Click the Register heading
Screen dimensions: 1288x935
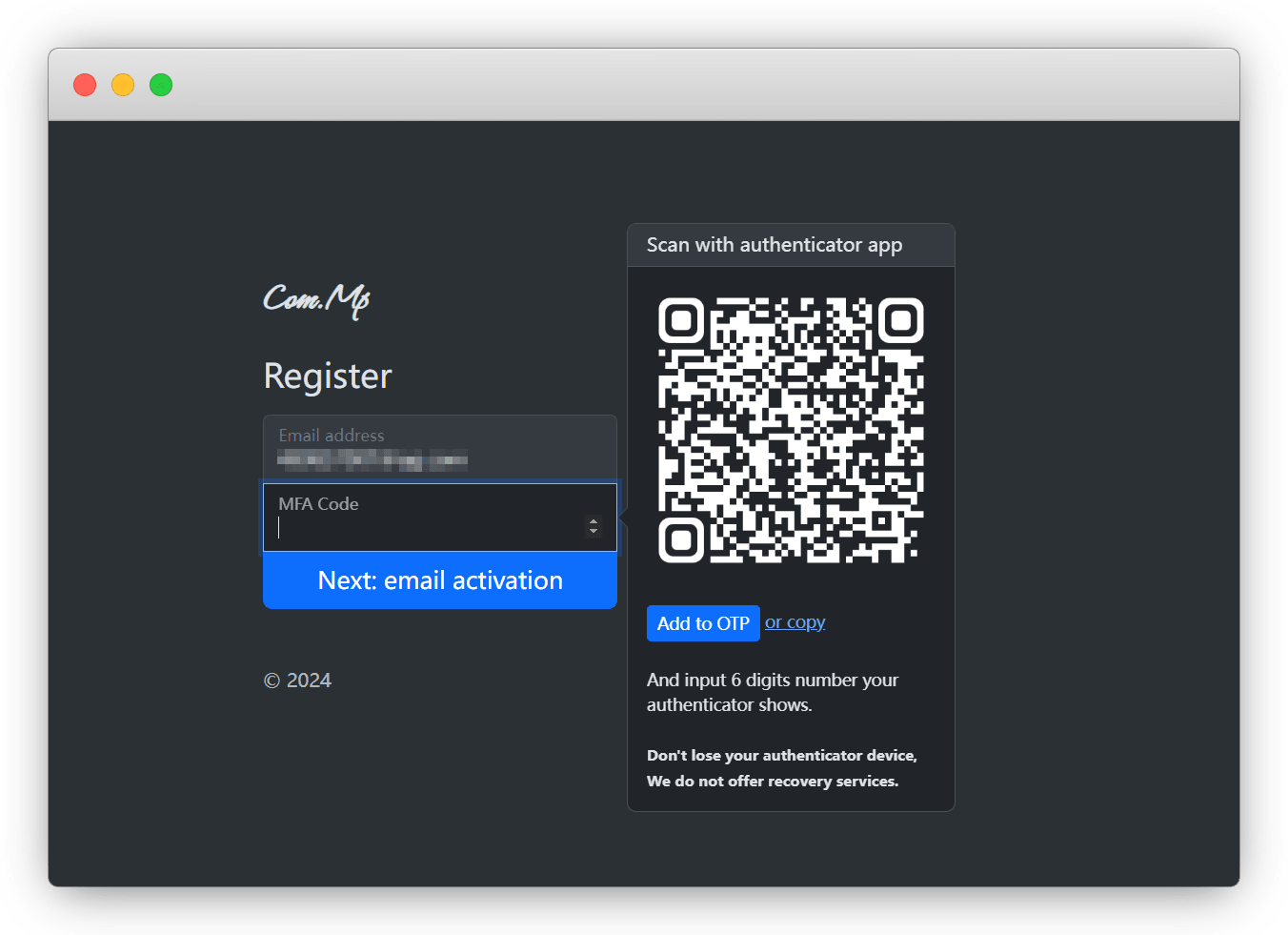[328, 376]
